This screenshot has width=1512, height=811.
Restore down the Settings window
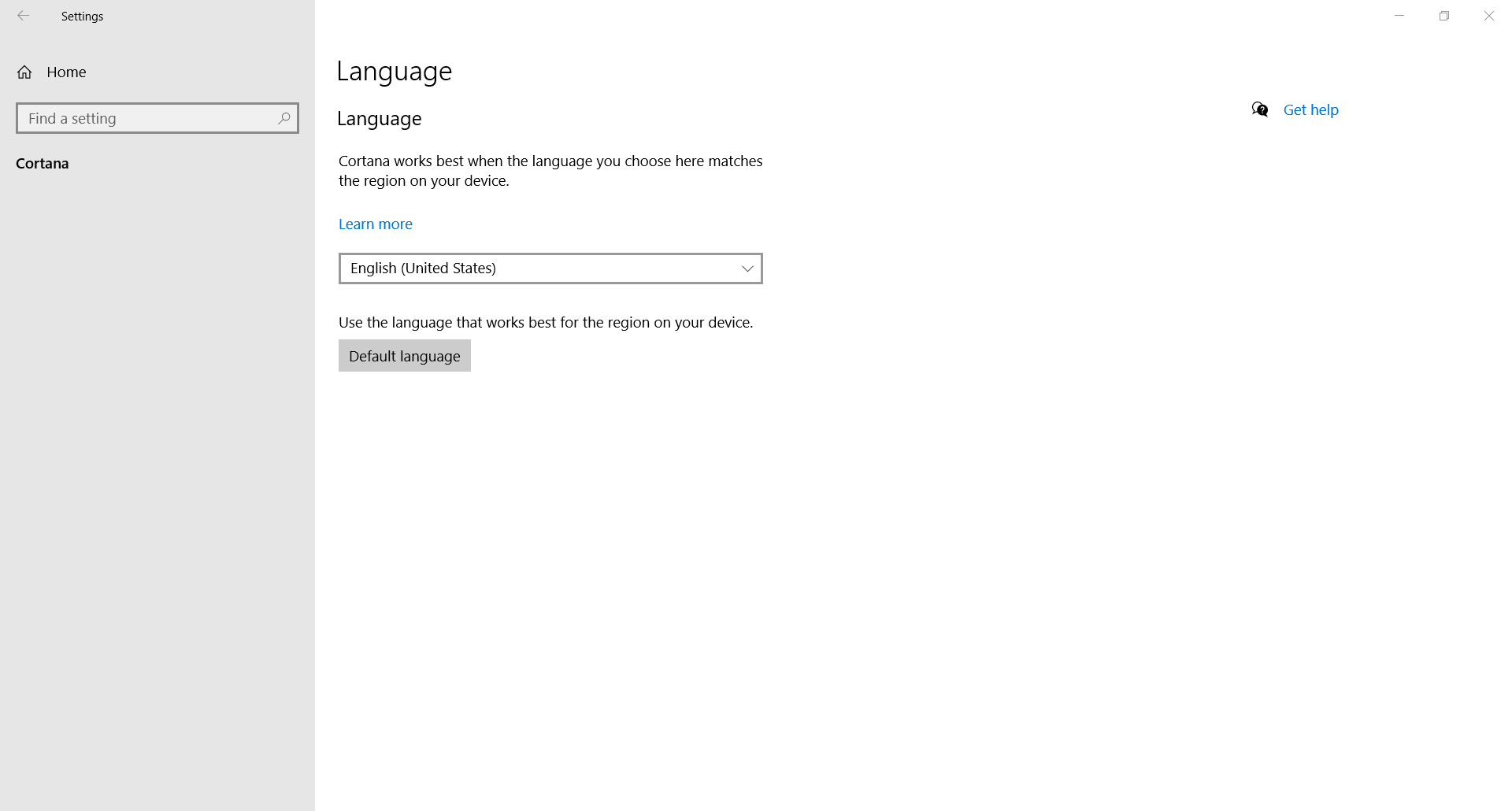click(x=1444, y=16)
